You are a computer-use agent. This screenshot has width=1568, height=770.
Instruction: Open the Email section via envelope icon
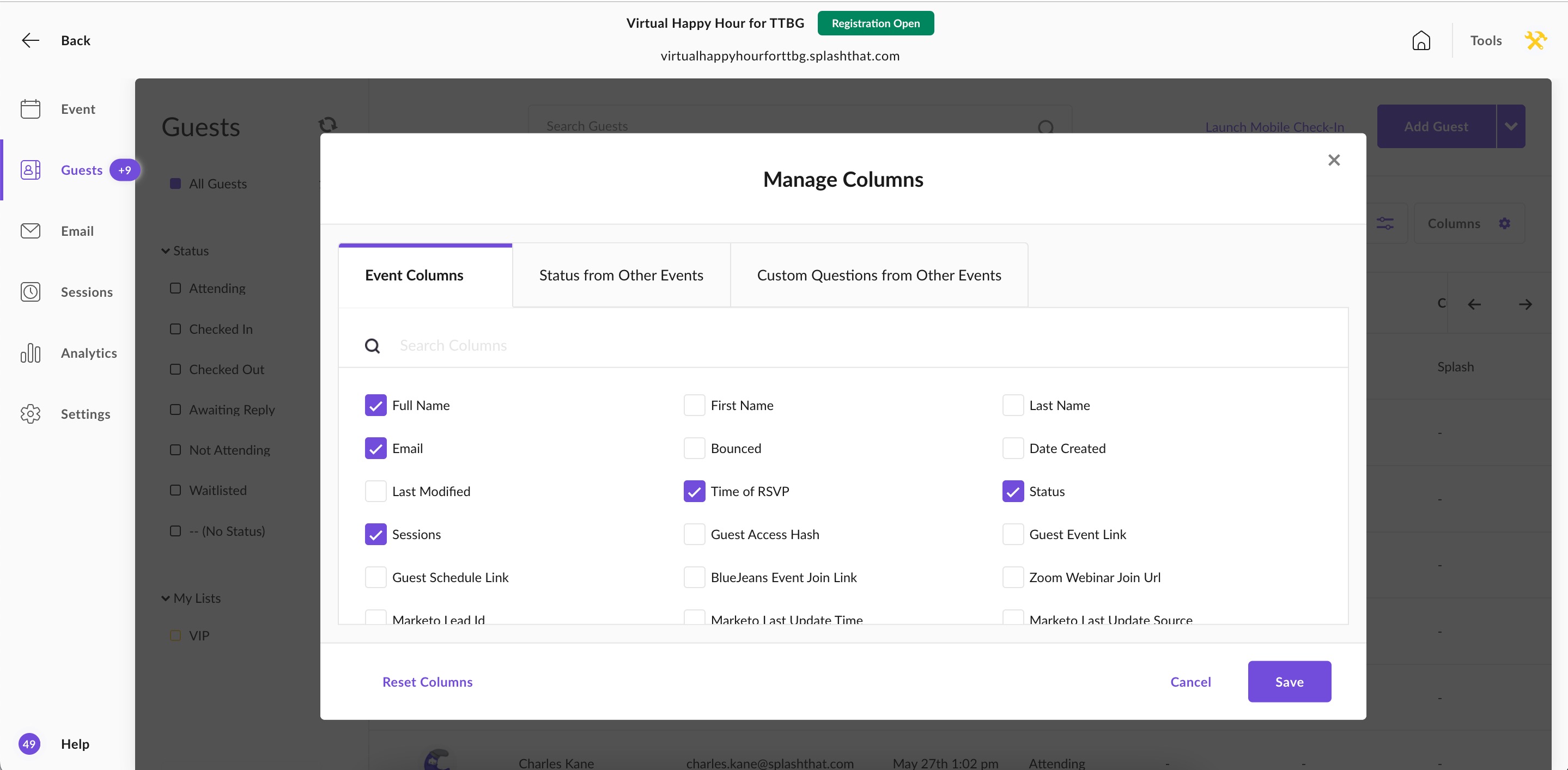[31, 230]
